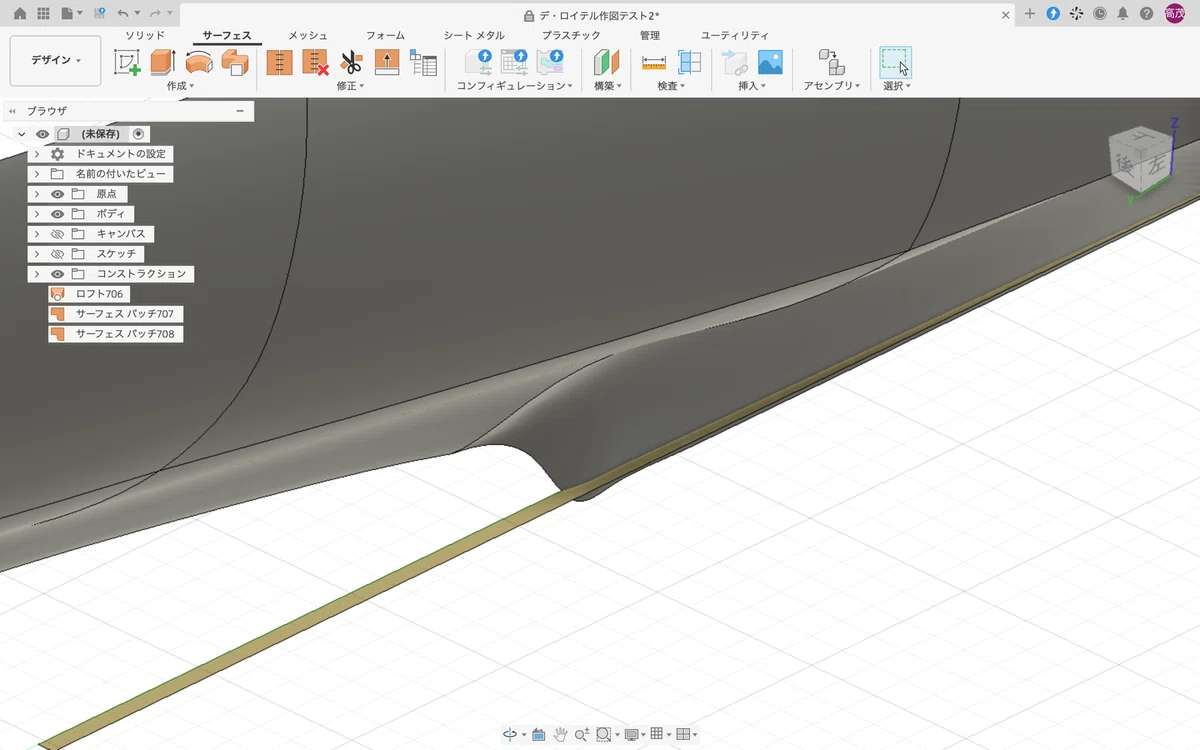Open the 挿入 dropdown menu
The height and width of the screenshot is (750, 1200).
click(x=752, y=87)
